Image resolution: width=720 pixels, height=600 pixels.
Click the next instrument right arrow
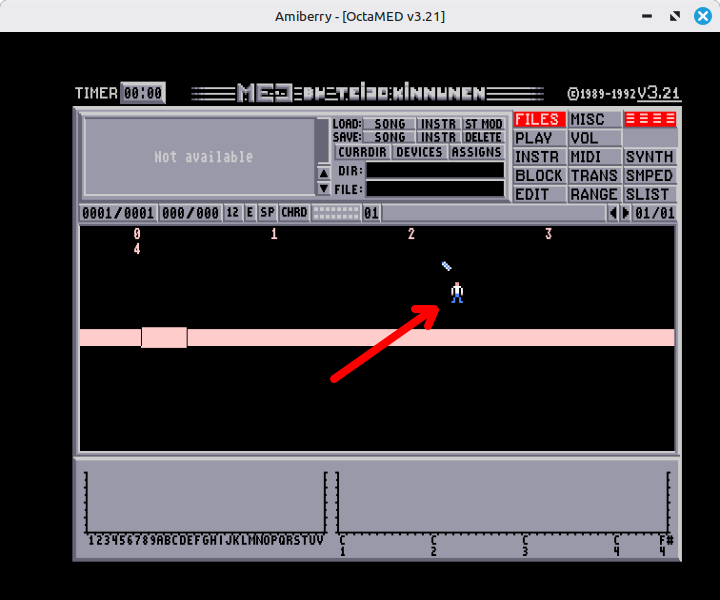point(625,213)
